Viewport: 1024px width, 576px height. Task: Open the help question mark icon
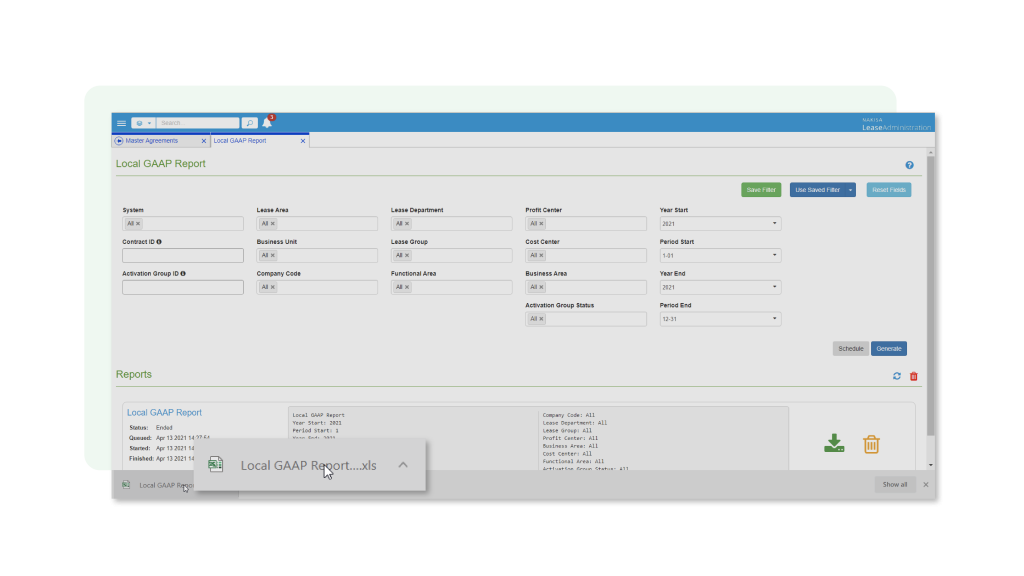[909, 165]
